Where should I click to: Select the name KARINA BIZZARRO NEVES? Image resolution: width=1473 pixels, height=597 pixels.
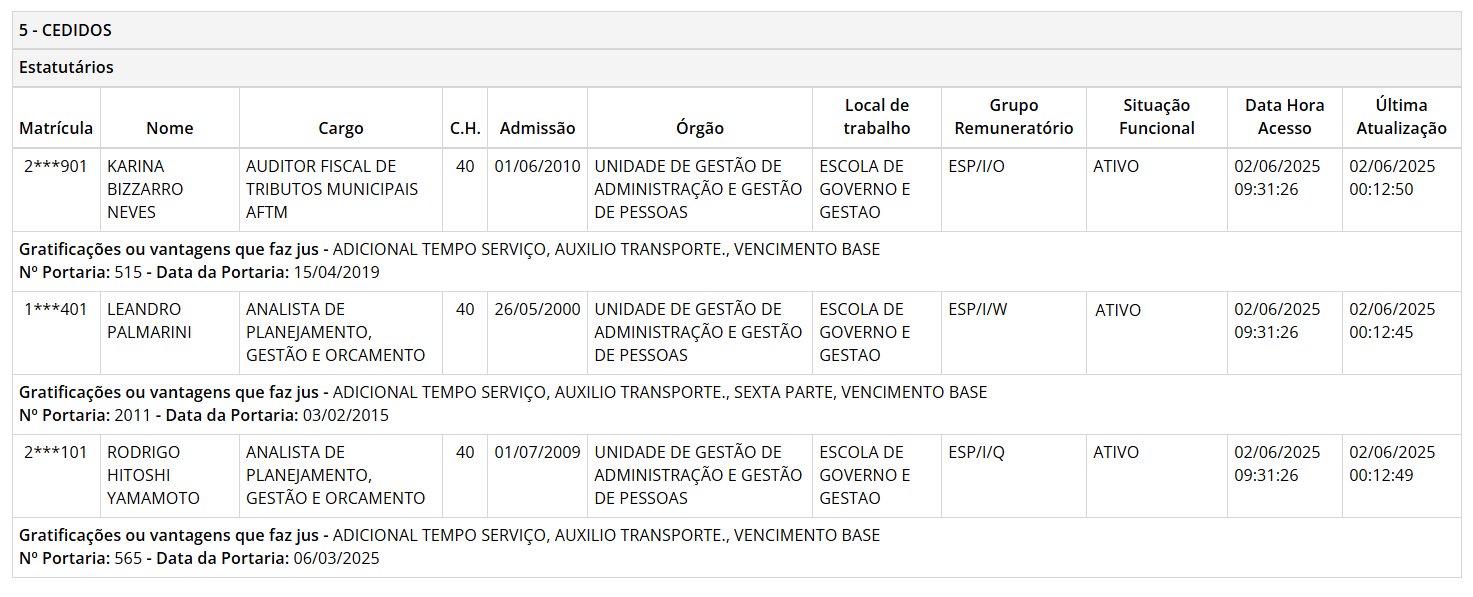click(145, 189)
